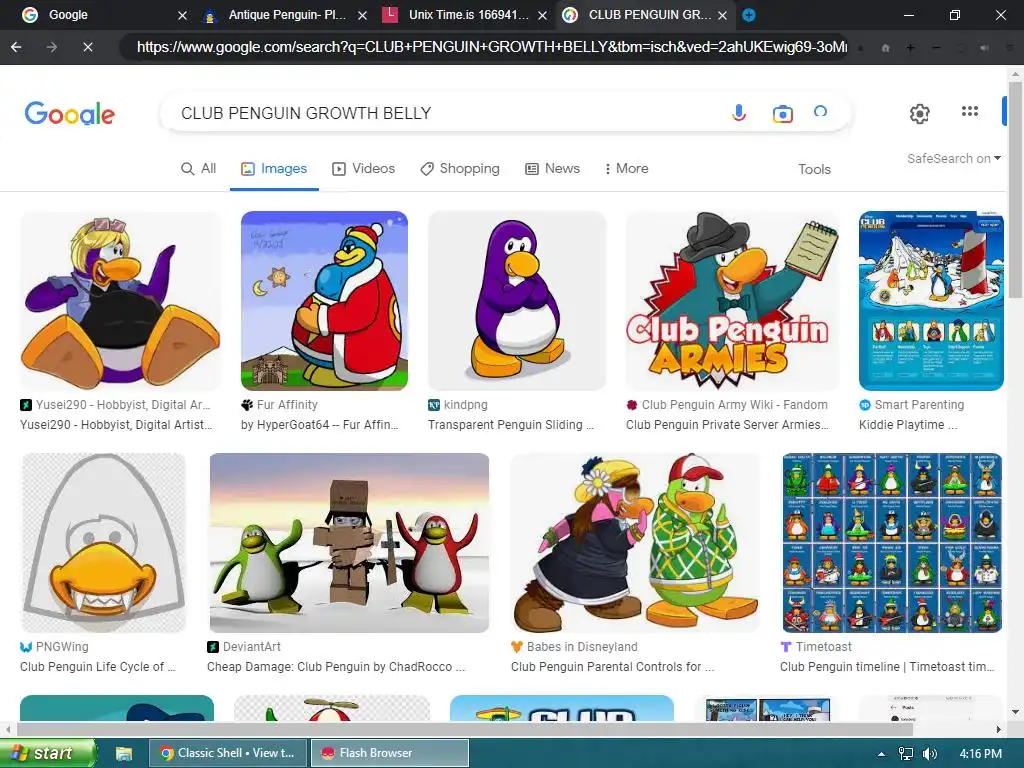
Task: Open the PNGWing penguin face thumbnail
Action: 104,543
